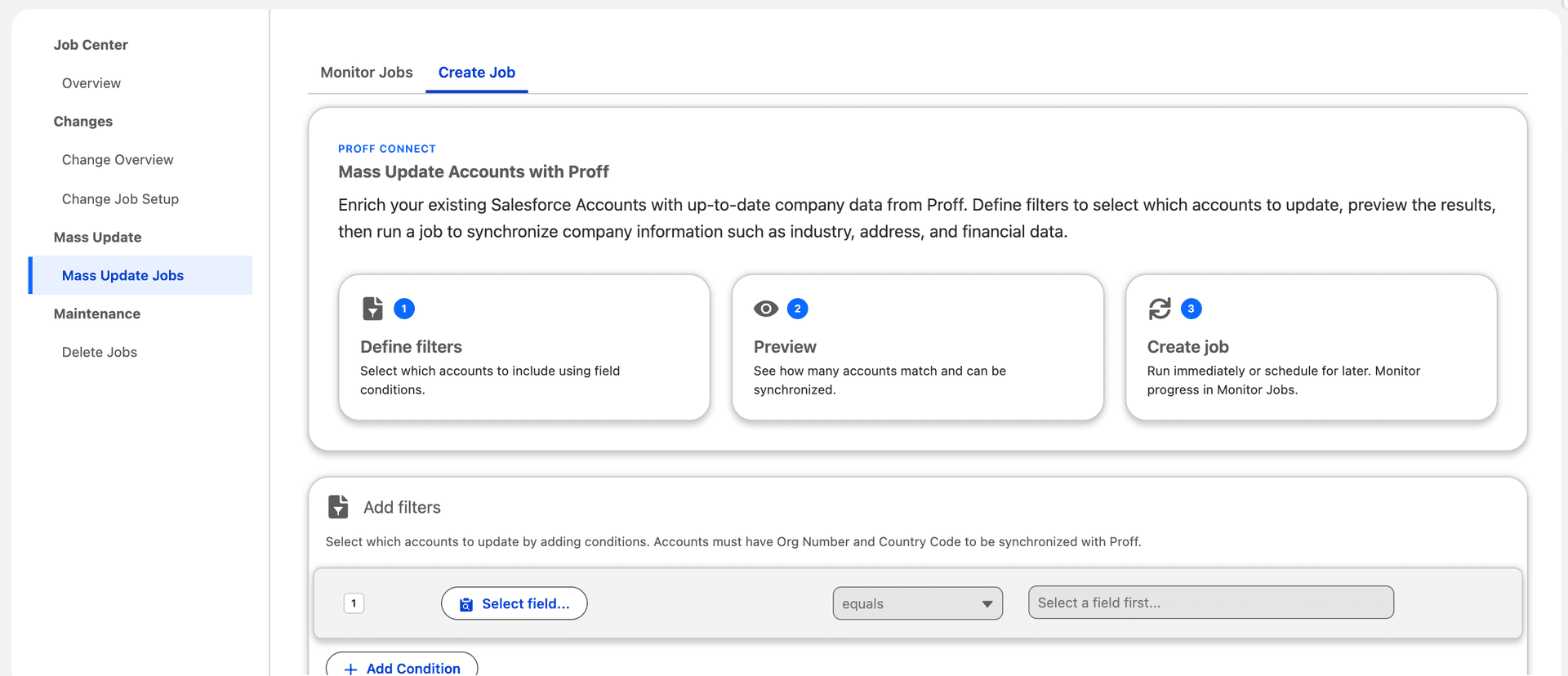The image size is (1568, 676).
Task: Click the step 1 number badge
Action: [404, 309]
